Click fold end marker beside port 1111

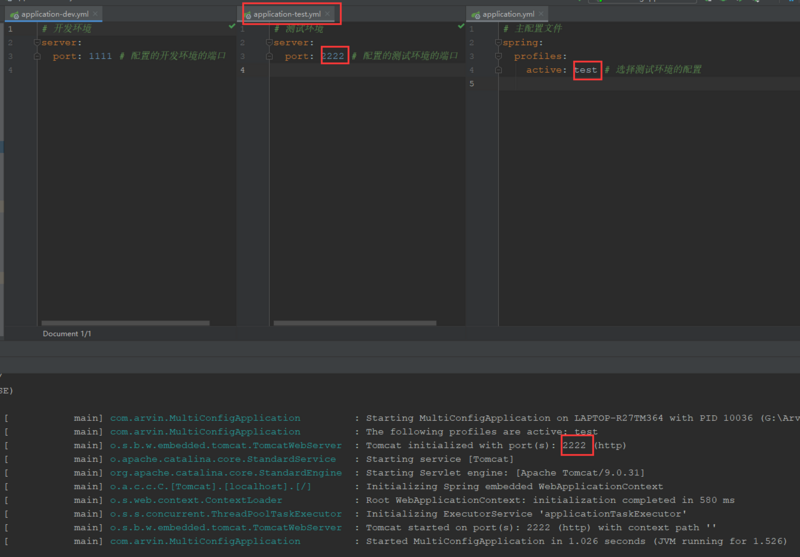(37, 56)
